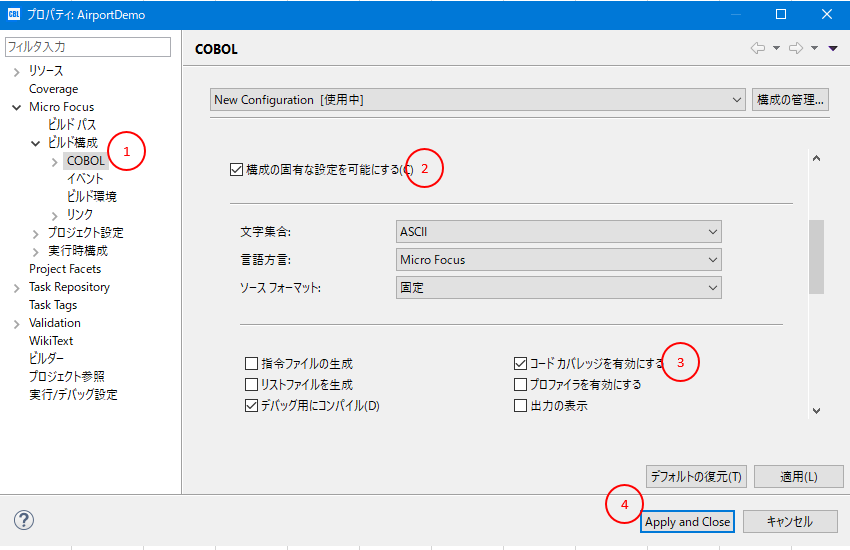850x550 pixels.
Task: Open the view menu triangle at top right
Action: pos(833,48)
